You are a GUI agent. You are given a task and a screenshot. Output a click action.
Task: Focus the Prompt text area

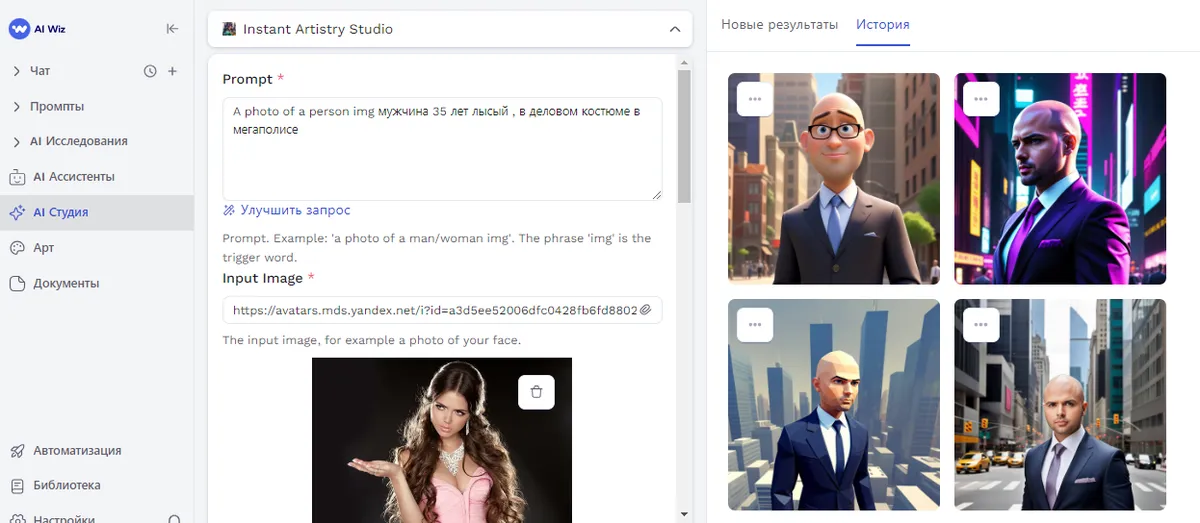pos(442,148)
